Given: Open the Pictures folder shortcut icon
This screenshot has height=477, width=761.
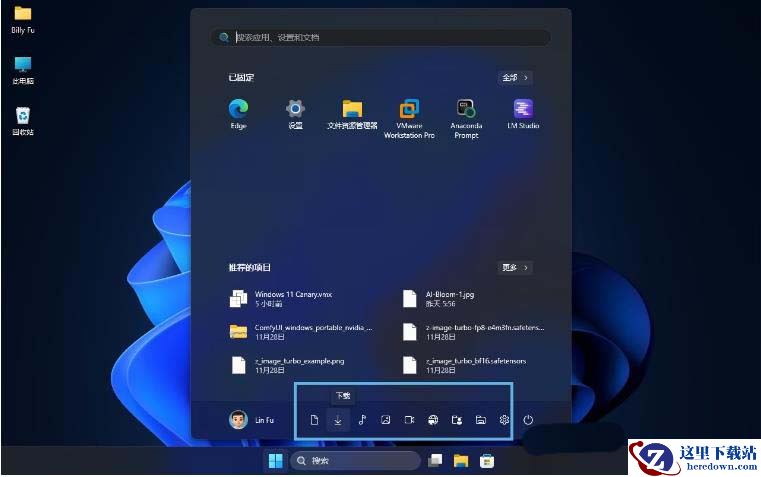Looking at the screenshot, I should click(x=385, y=420).
